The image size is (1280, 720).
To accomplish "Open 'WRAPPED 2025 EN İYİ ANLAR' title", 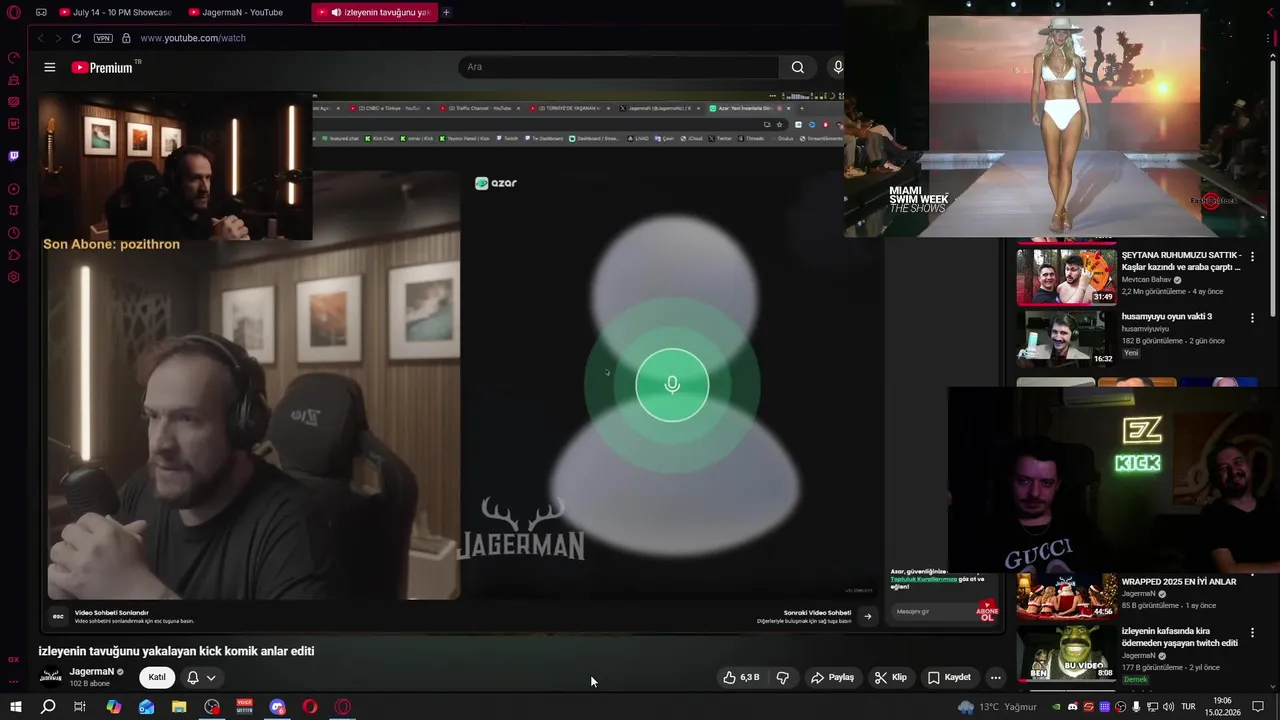I will point(1179,582).
